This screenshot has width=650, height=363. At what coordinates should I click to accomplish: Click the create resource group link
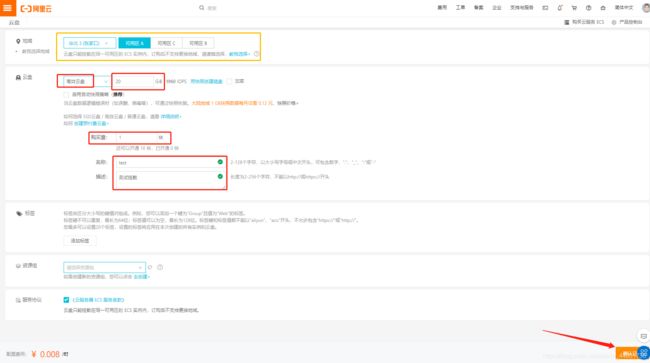(x=141, y=276)
